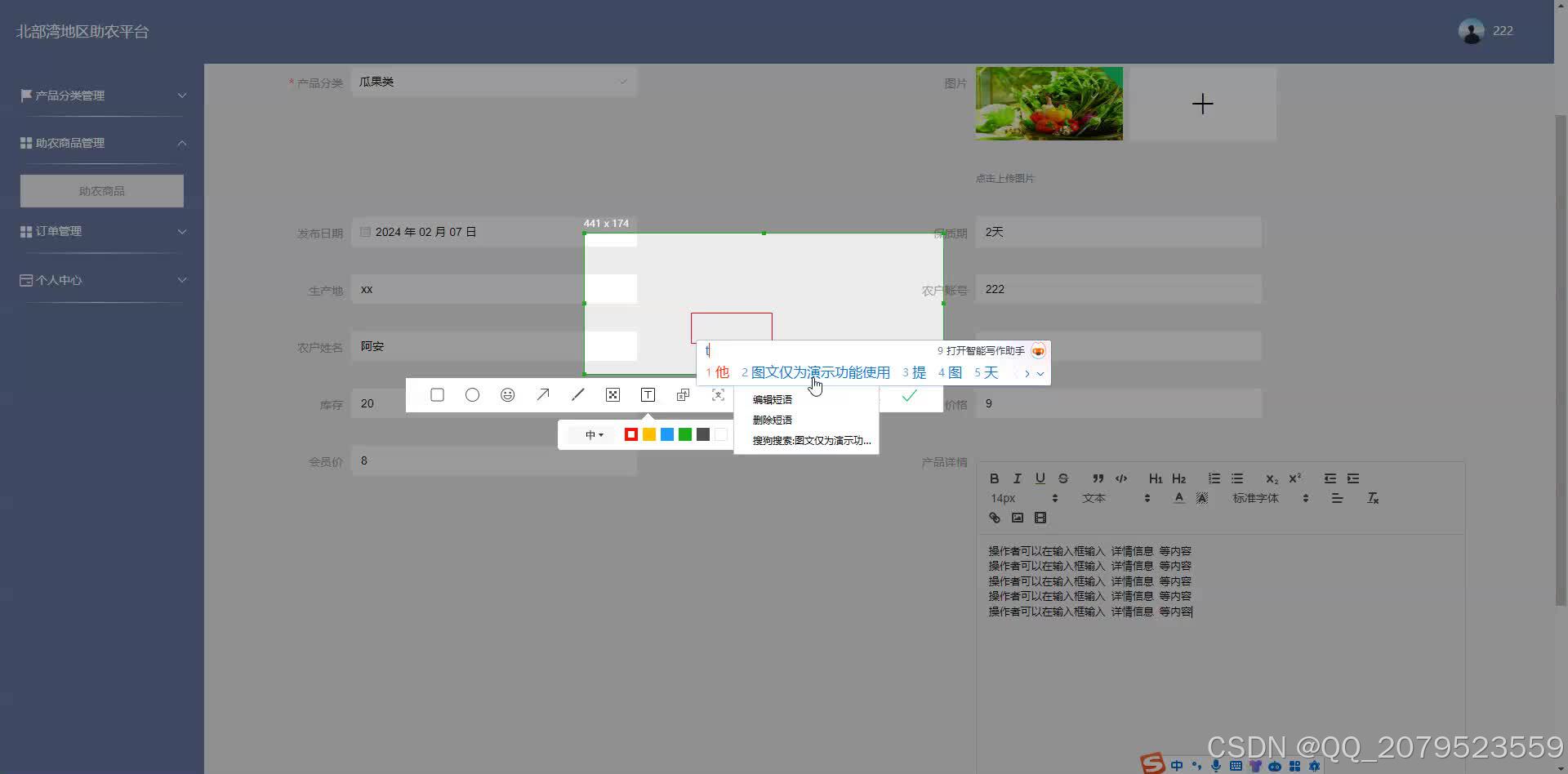Image resolution: width=1568 pixels, height=774 pixels.
Task: Insert a video in editor
Action: 1040,518
